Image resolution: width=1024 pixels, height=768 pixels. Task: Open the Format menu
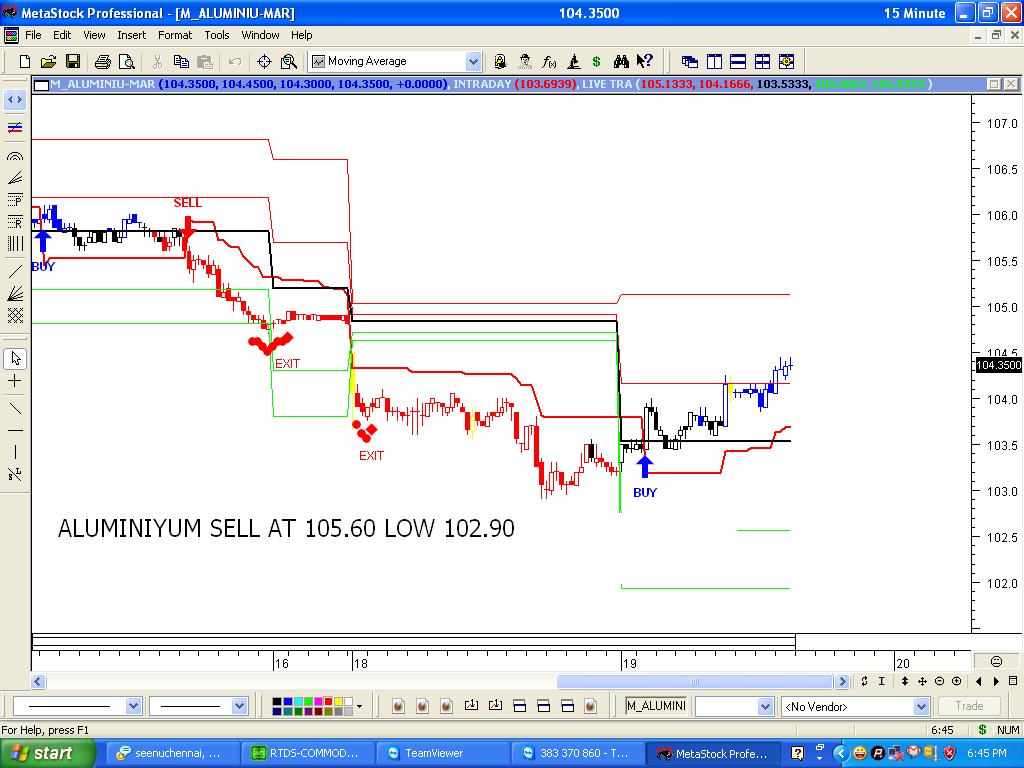tap(175, 35)
